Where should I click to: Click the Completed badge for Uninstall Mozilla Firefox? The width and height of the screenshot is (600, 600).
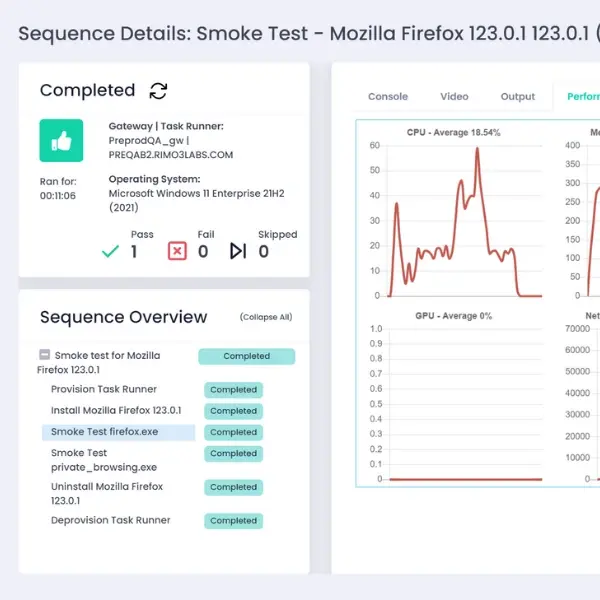coord(233,487)
